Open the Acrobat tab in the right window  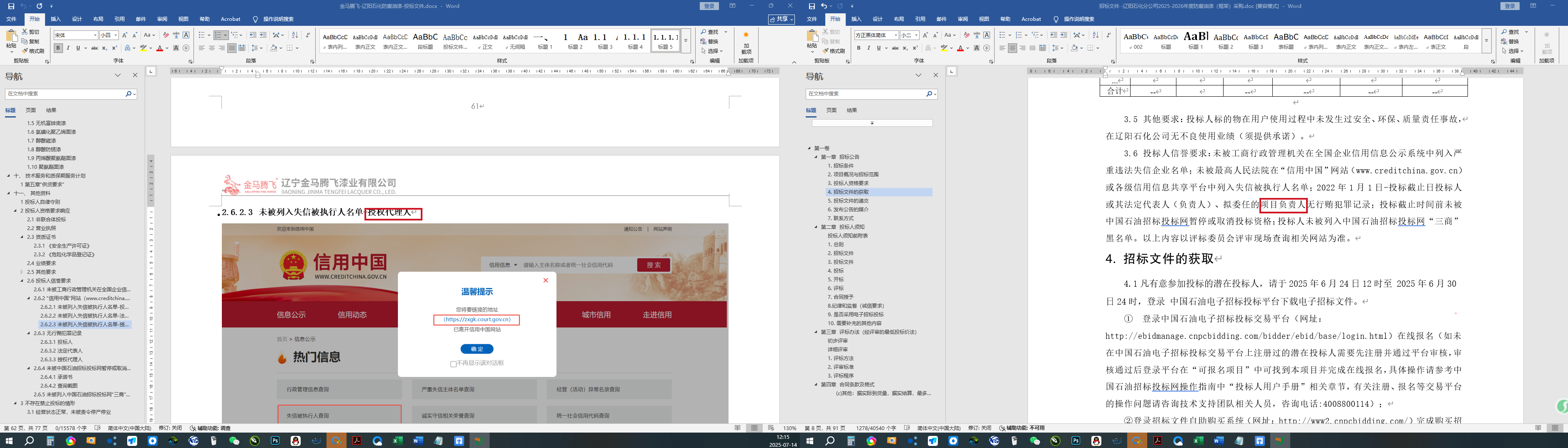pyautogui.click(x=1031, y=20)
